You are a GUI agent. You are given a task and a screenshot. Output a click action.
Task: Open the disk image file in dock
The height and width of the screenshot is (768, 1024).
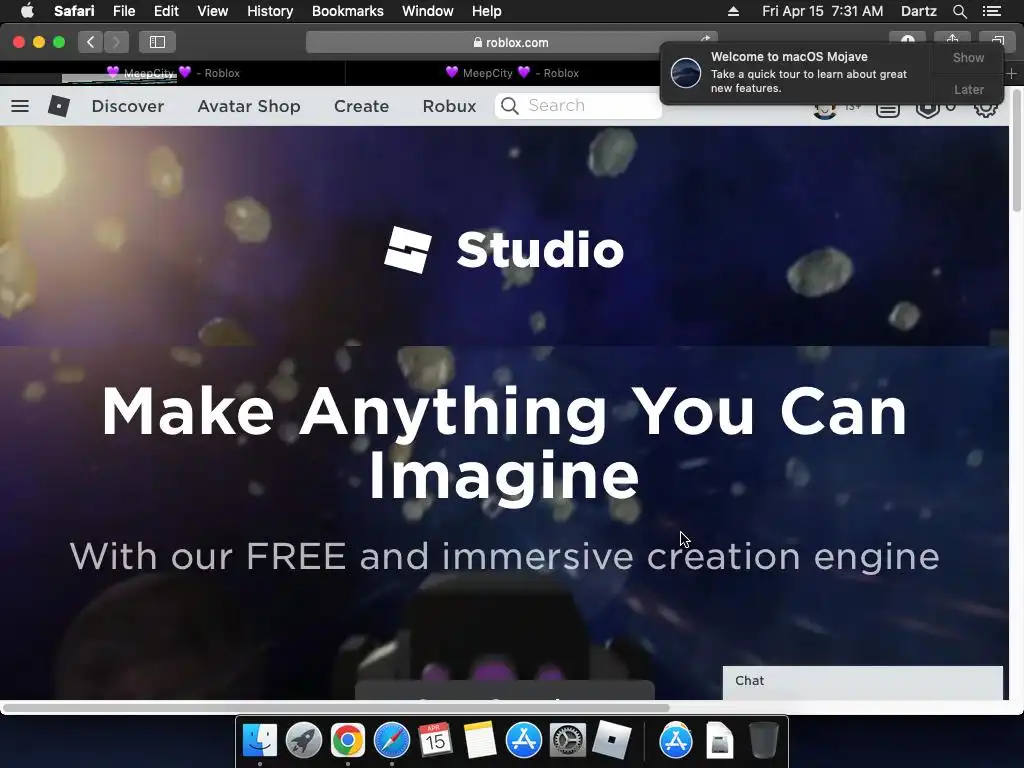pyautogui.click(x=720, y=741)
